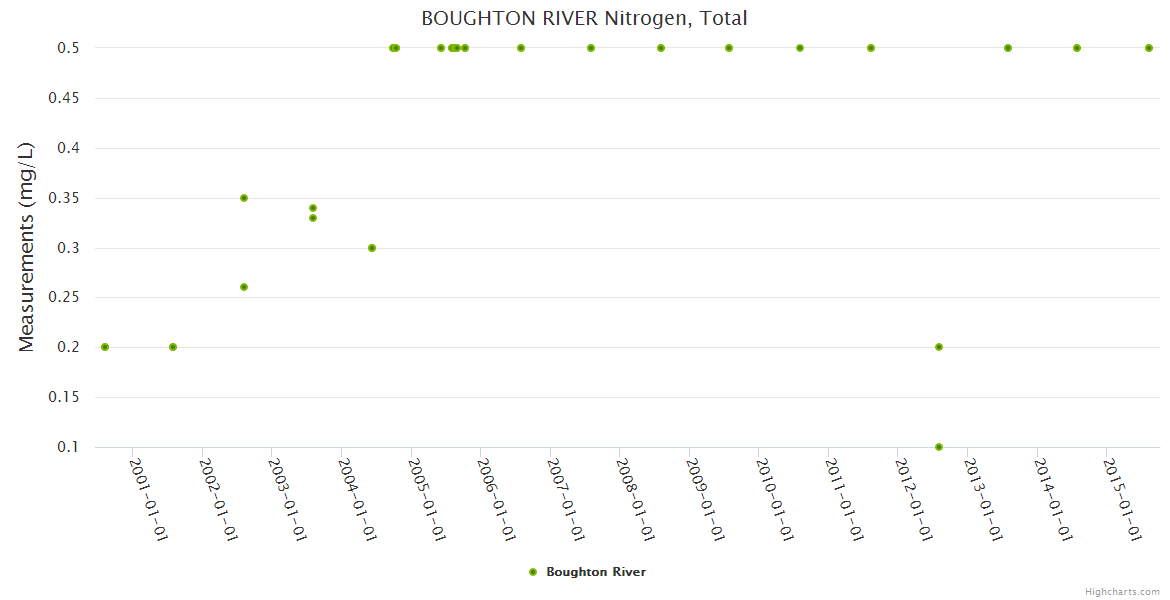Screen dimensions: 1170x600
Task: Select the leftmost 0.2 mg/L data point
Action: tap(105, 347)
